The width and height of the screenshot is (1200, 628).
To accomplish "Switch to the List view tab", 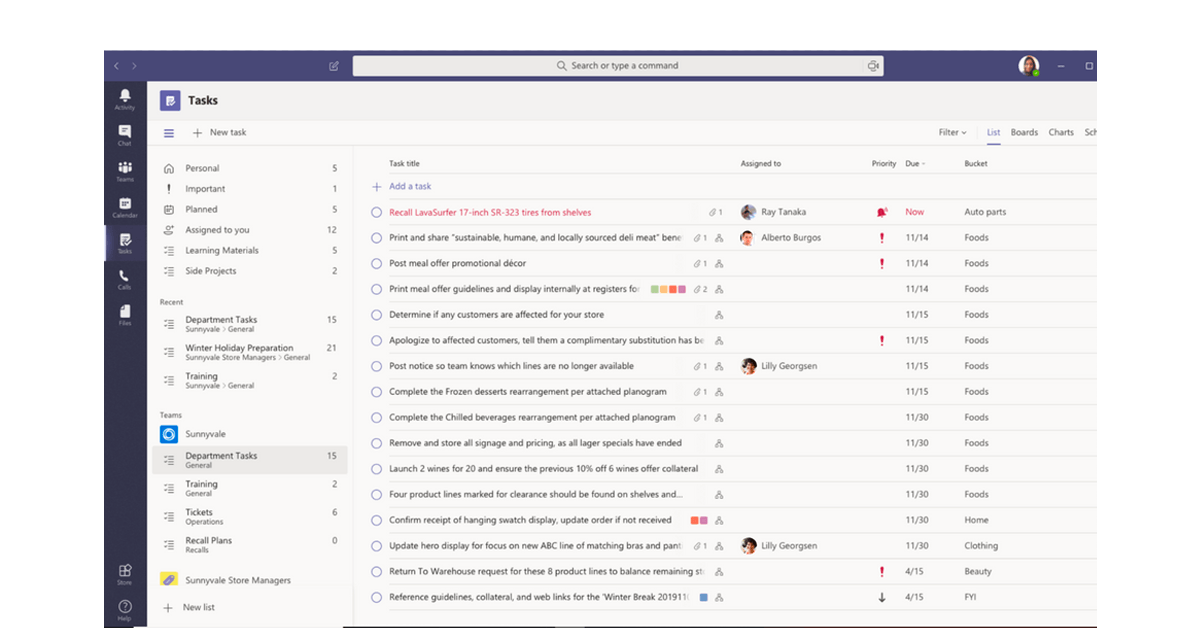I will coord(993,133).
